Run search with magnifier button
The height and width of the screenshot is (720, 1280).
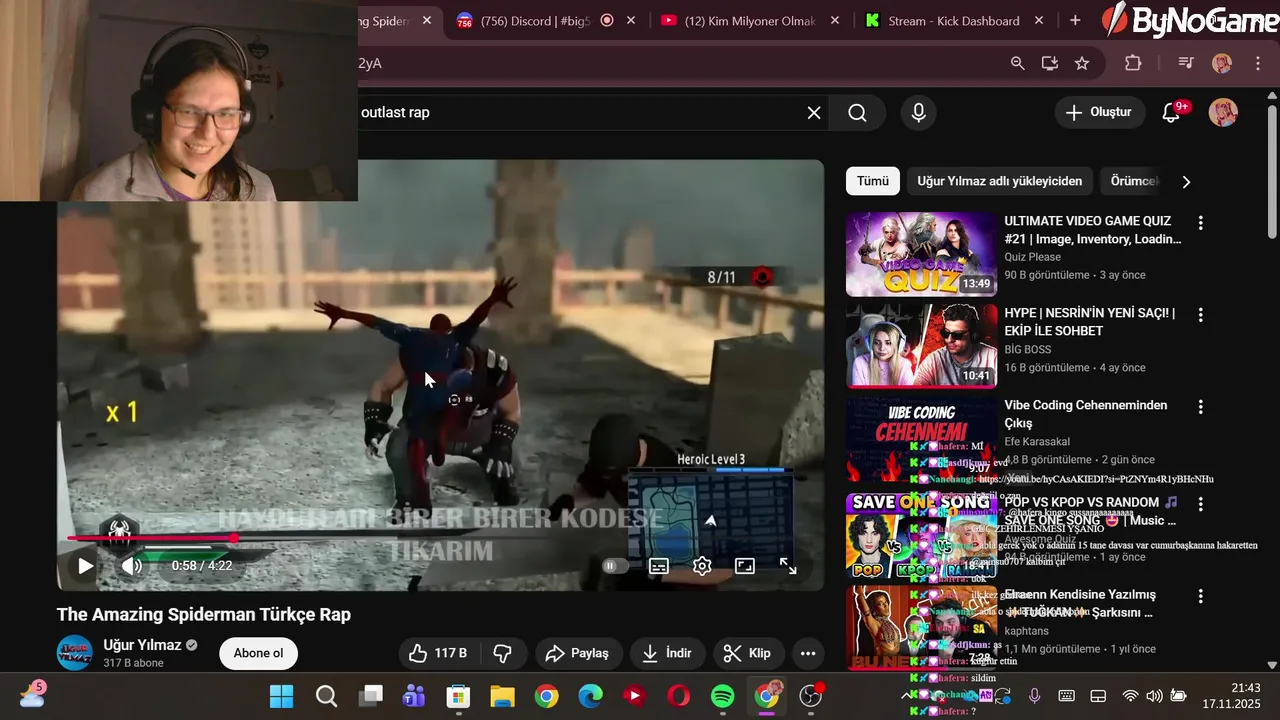(857, 113)
